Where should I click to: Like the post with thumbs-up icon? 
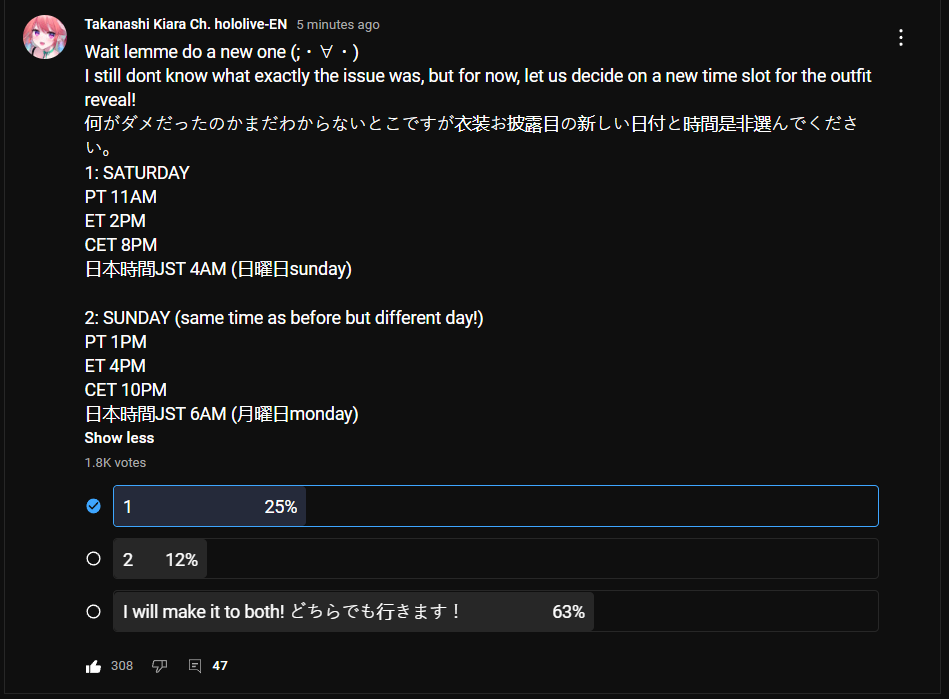tap(93, 666)
